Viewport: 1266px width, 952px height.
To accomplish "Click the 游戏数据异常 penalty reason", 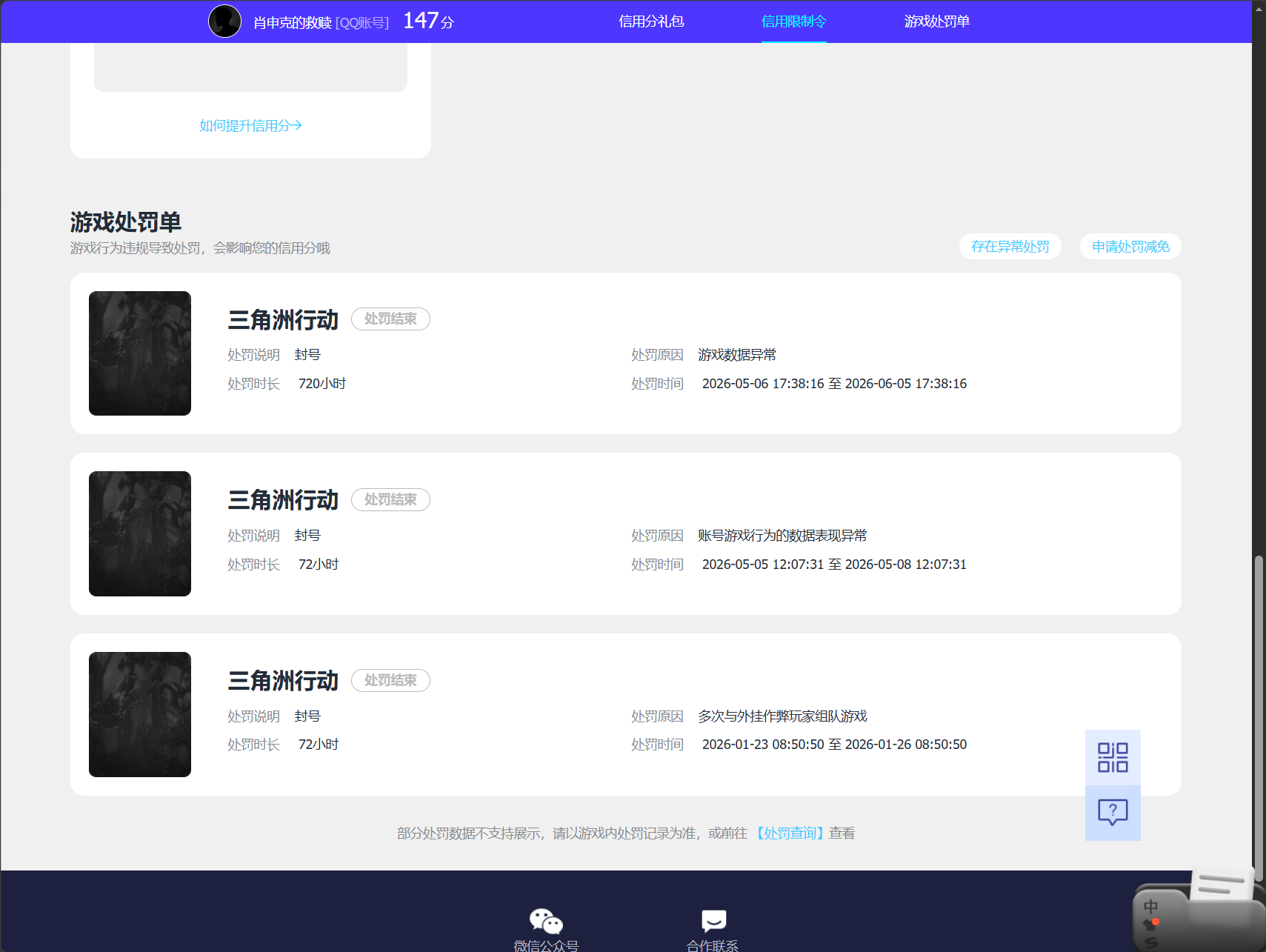I will click(x=737, y=355).
